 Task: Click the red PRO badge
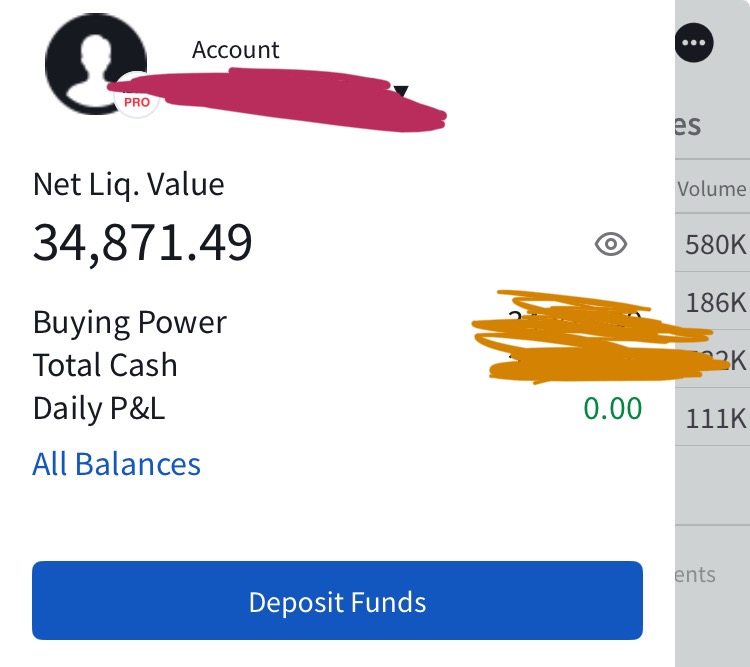137,101
